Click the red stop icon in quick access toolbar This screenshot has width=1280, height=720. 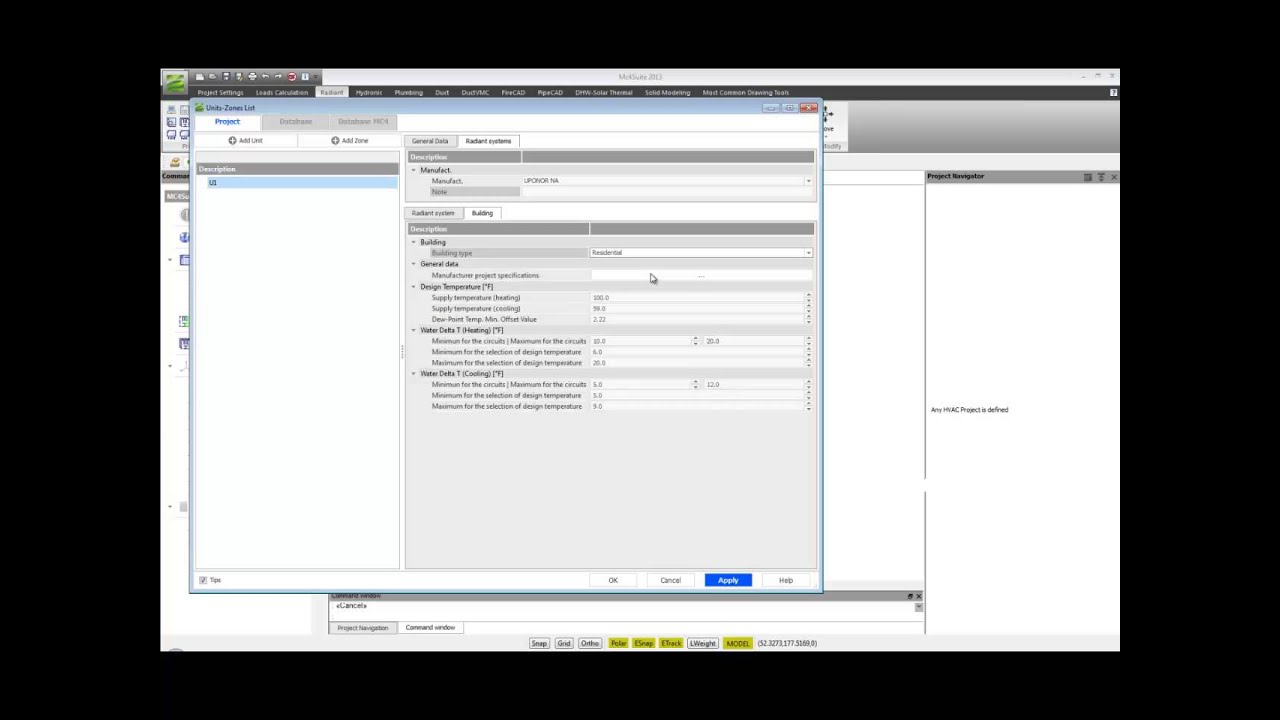click(292, 77)
